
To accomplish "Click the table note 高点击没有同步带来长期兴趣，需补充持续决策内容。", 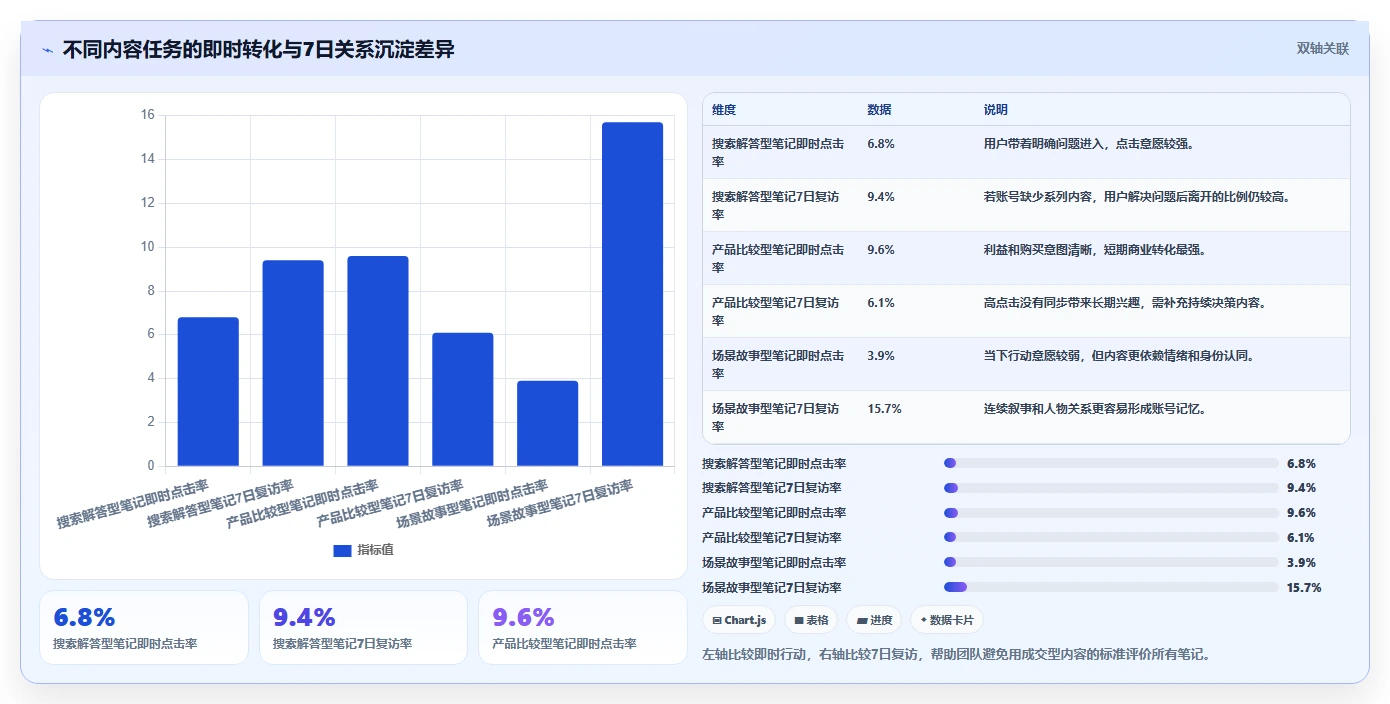I will pyautogui.click(x=1126, y=303).
